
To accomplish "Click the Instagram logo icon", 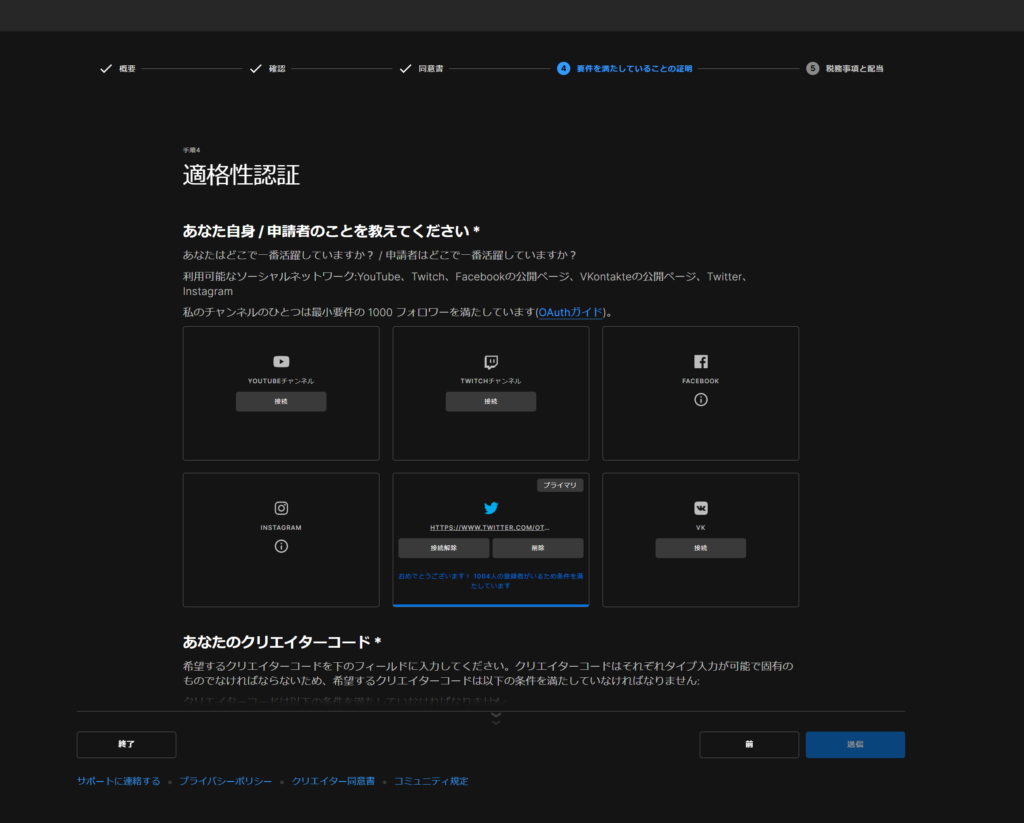I will click(281, 508).
